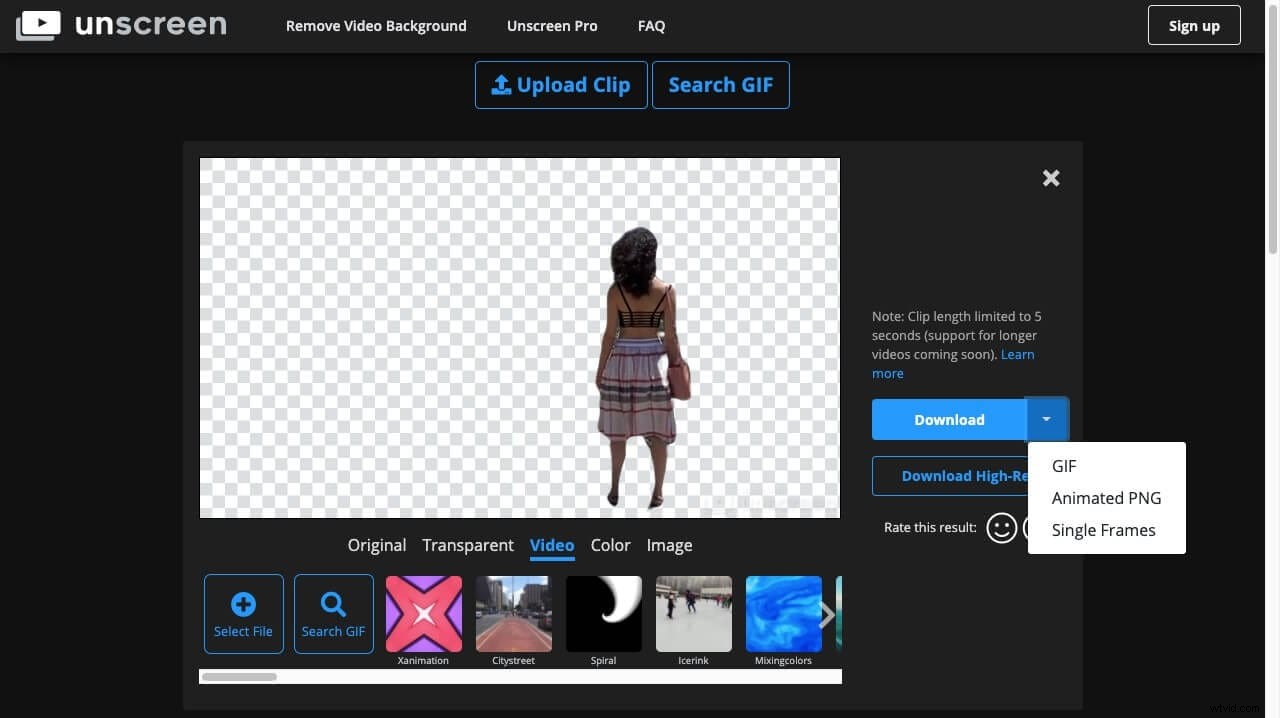This screenshot has height=718, width=1280.
Task: Click the blue Download button
Action: click(x=948, y=419)
